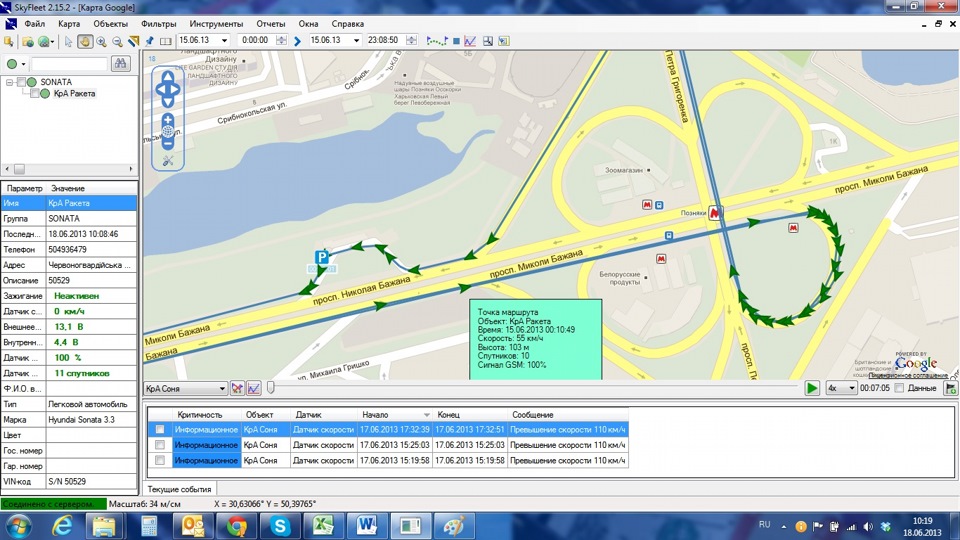This screenshot has width=960, height=540.
Task: Open the Окна menu
Action: point(308,24)
